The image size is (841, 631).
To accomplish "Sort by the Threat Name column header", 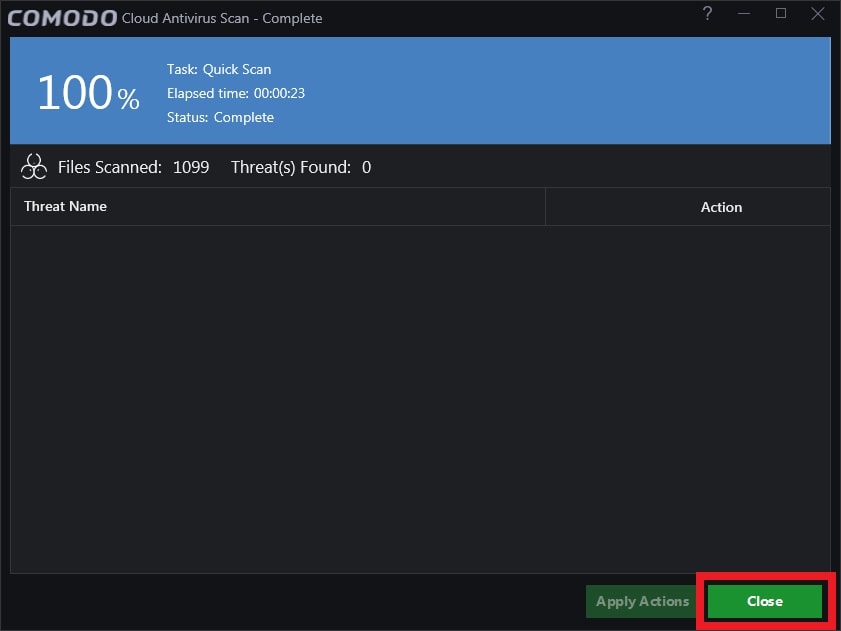I will click(x=65, y=206).
